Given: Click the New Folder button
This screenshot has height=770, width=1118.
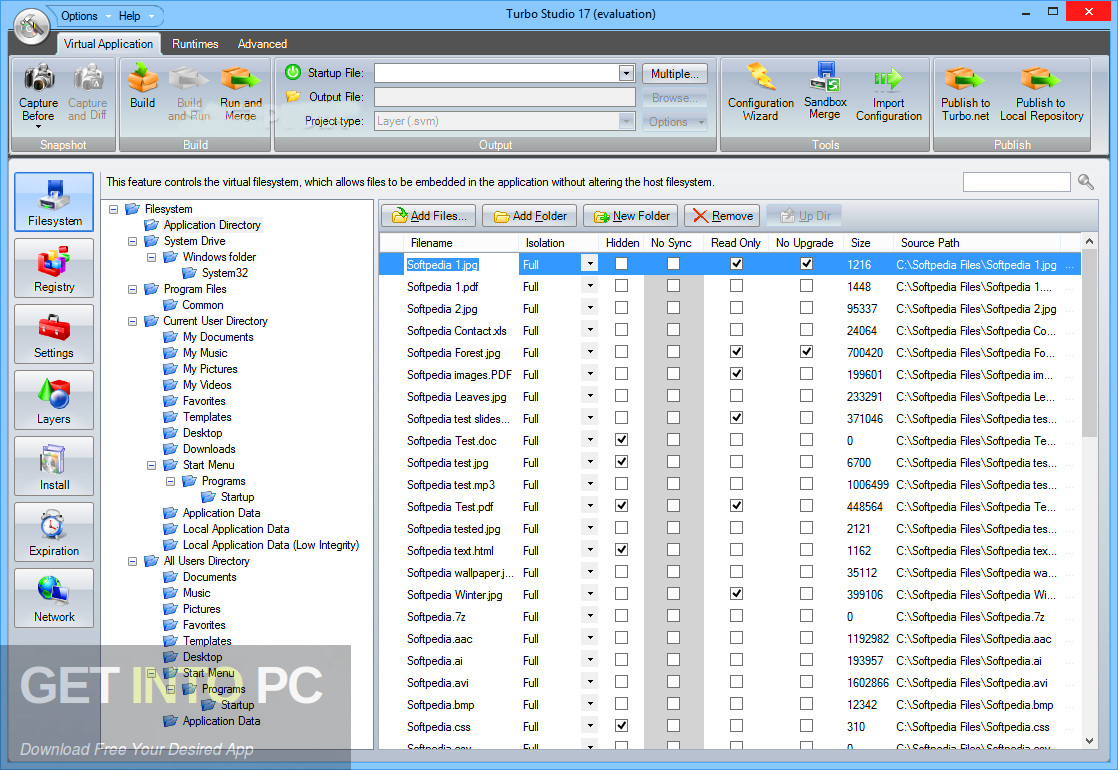Looking at the screenshot, I should [x=630, y=215].
